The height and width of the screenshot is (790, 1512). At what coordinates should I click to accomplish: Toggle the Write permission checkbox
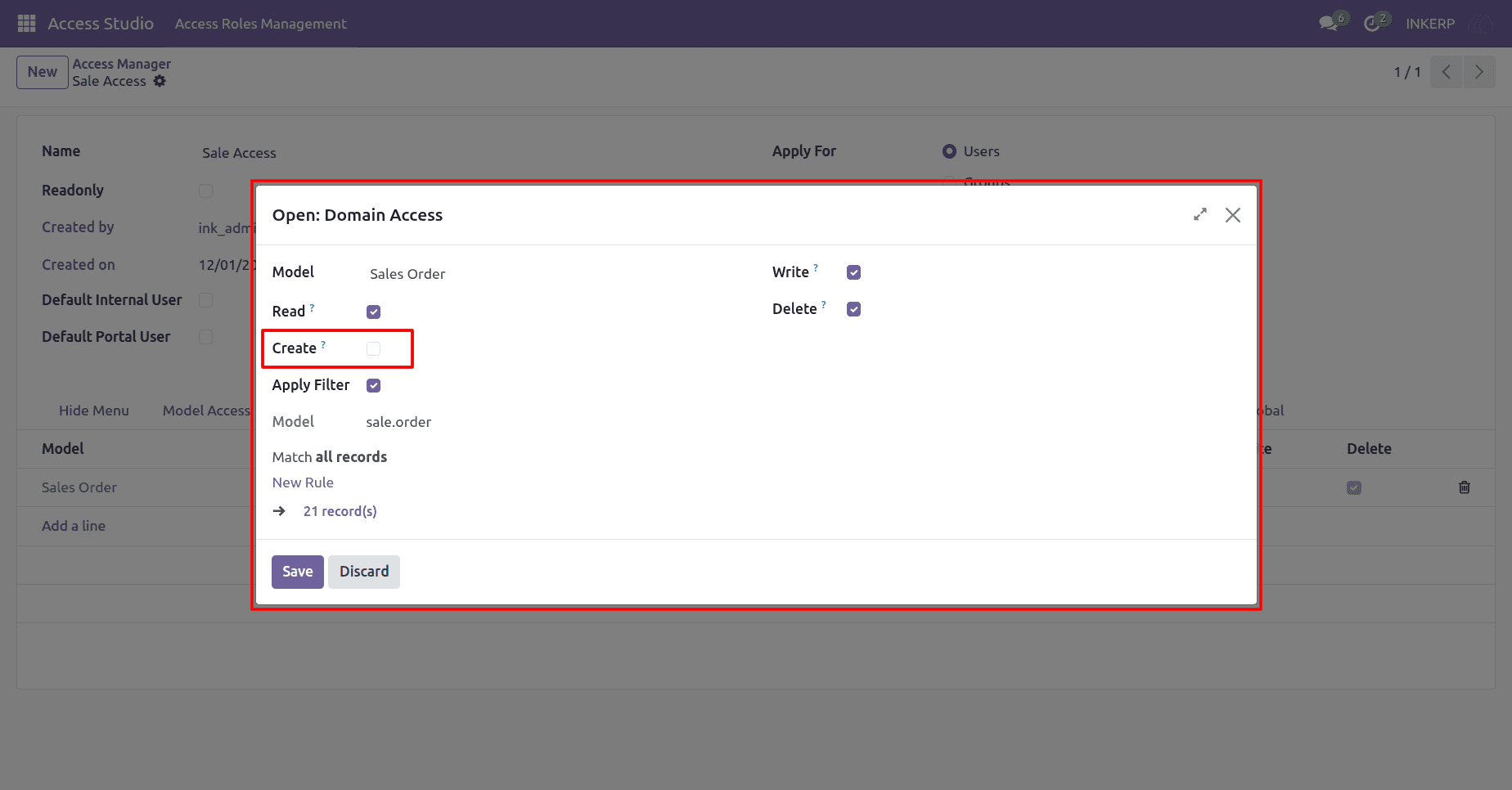[853, 272]
